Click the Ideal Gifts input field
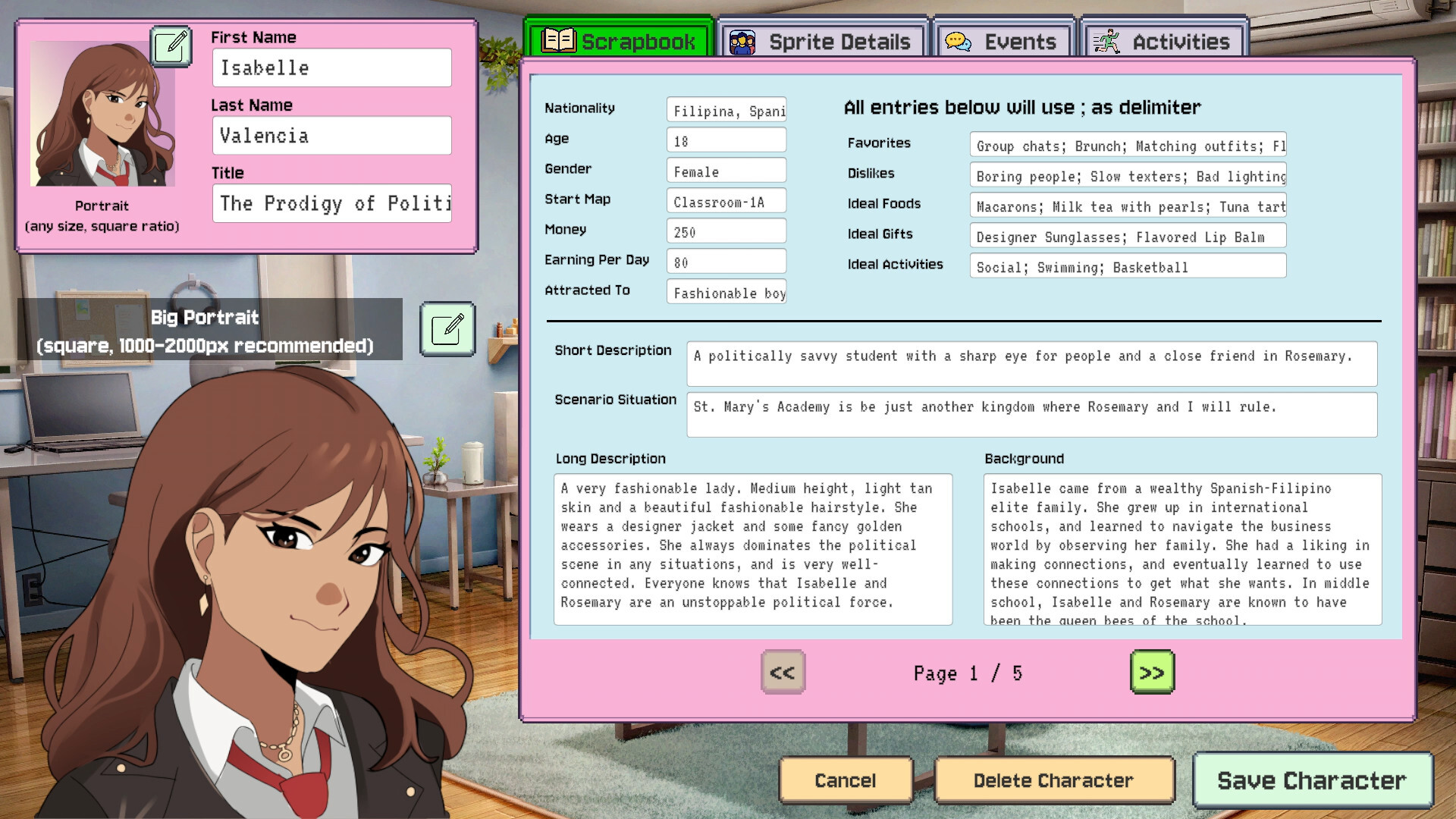This screenshot has width=1456, height=819. [x=1128, y=236]
